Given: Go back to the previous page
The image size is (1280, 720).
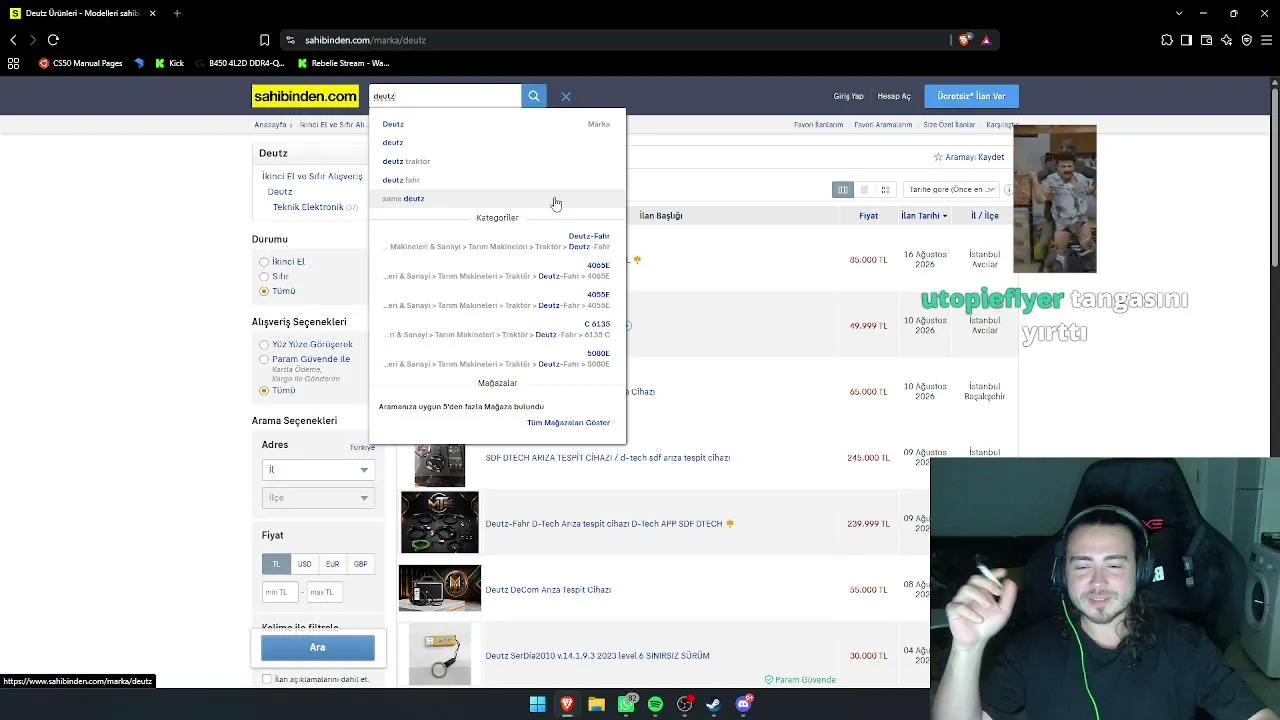Looking at the screenshot, I should coord(13,40).
